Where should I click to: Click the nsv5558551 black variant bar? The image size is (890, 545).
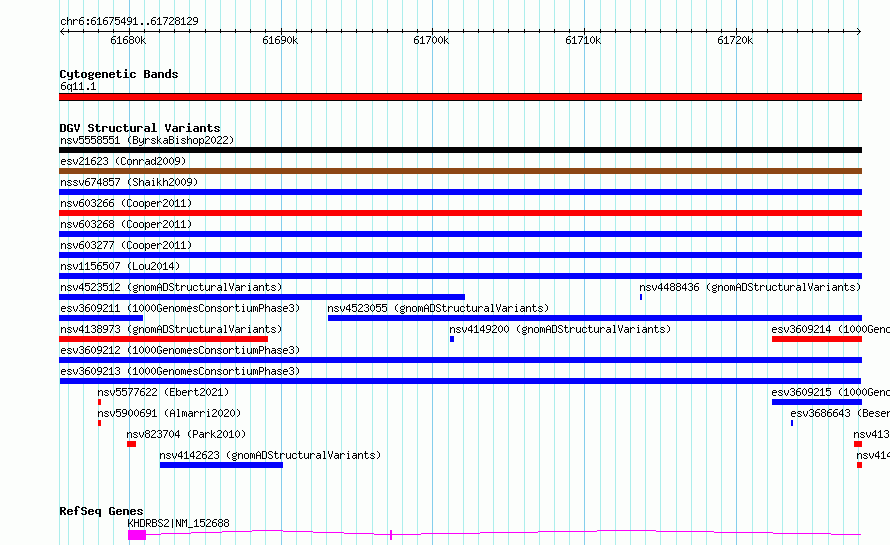(x=460, y=150)
